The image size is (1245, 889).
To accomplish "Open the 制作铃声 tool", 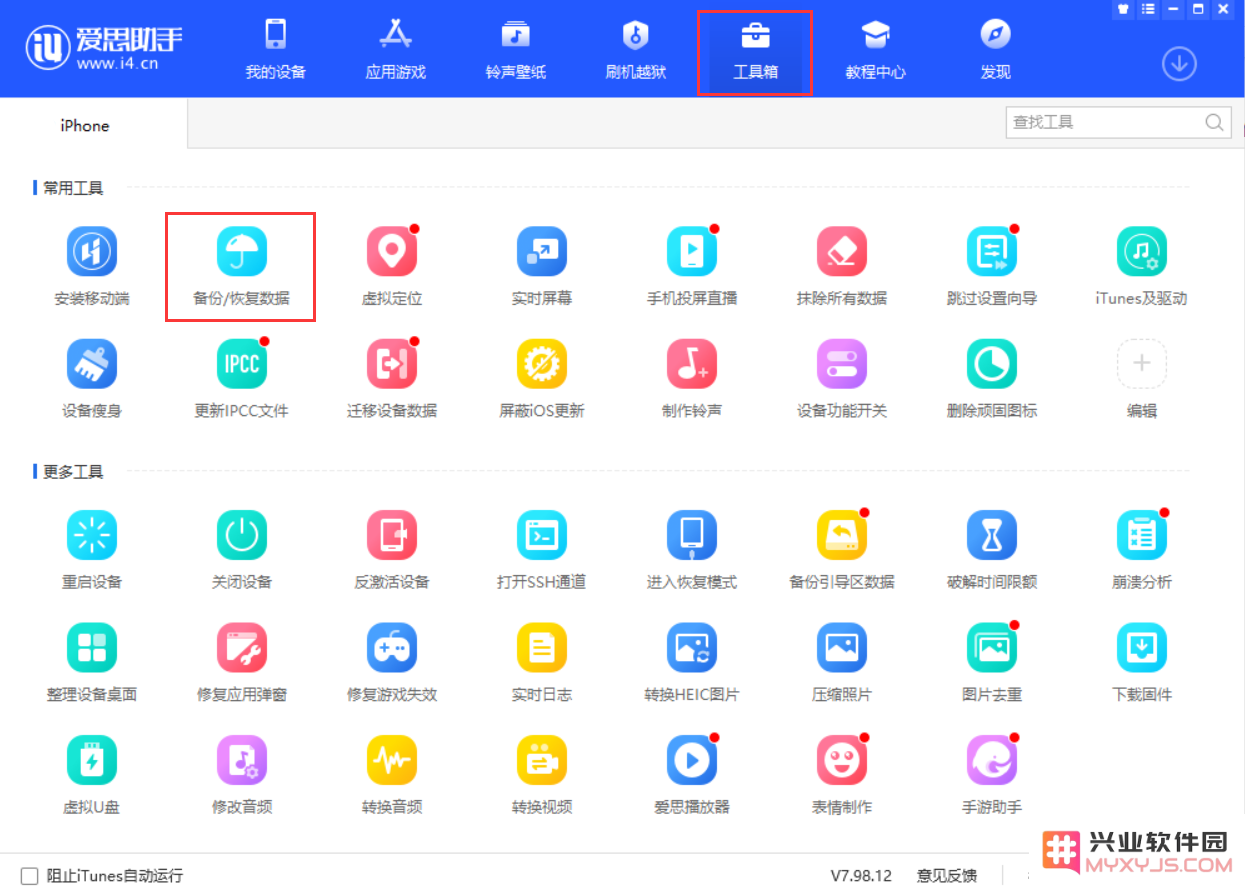I will pos(692,378).
